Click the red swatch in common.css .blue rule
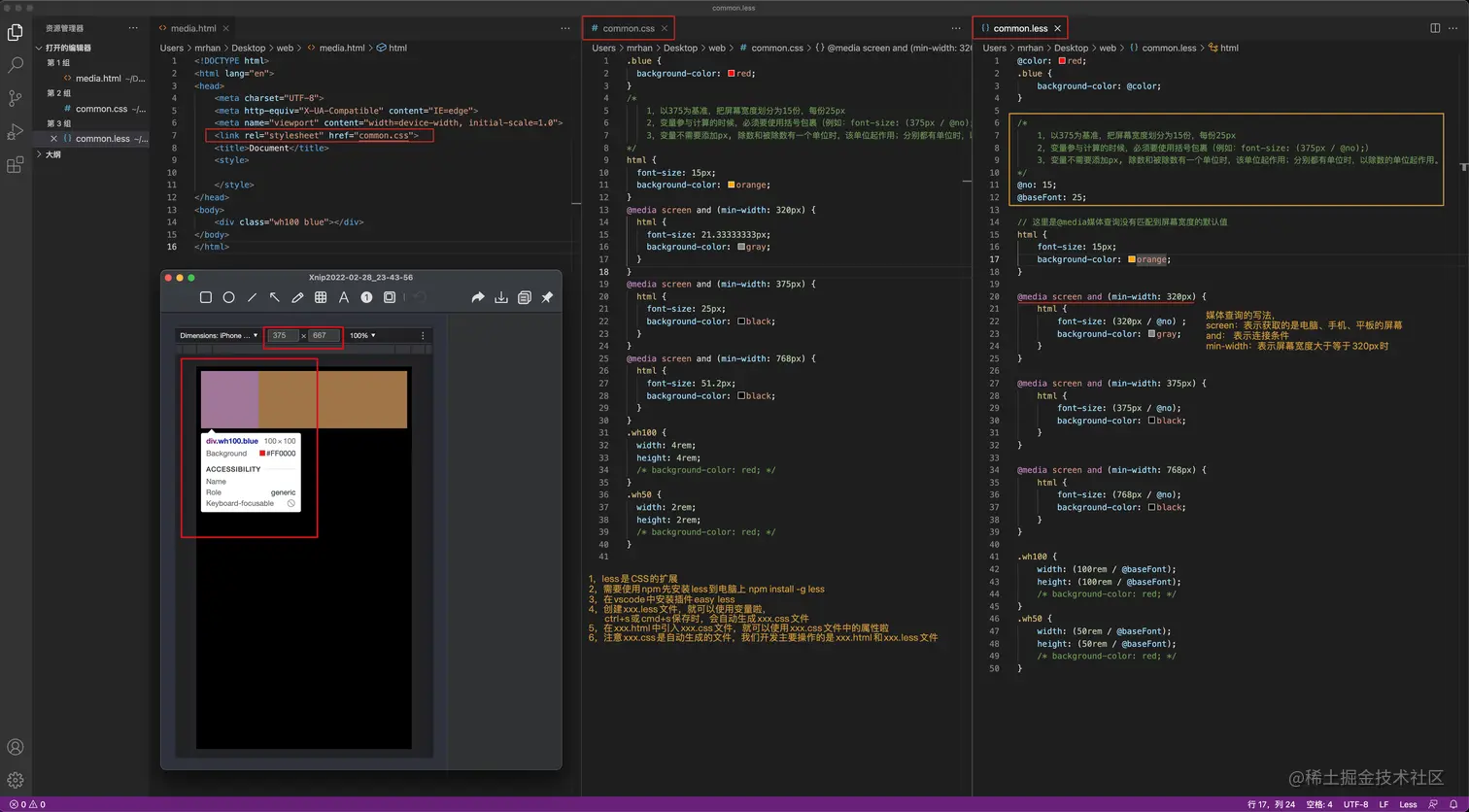The height and width of the screenshot is (812, 1469). click(x=732, y=73)
